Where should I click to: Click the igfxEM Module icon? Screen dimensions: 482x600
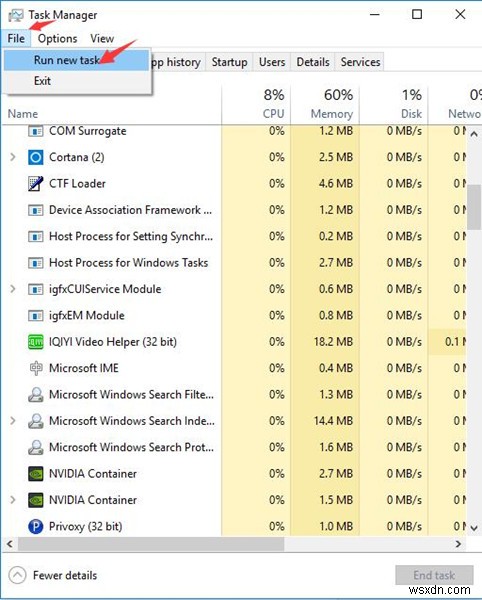click(36, 316)
